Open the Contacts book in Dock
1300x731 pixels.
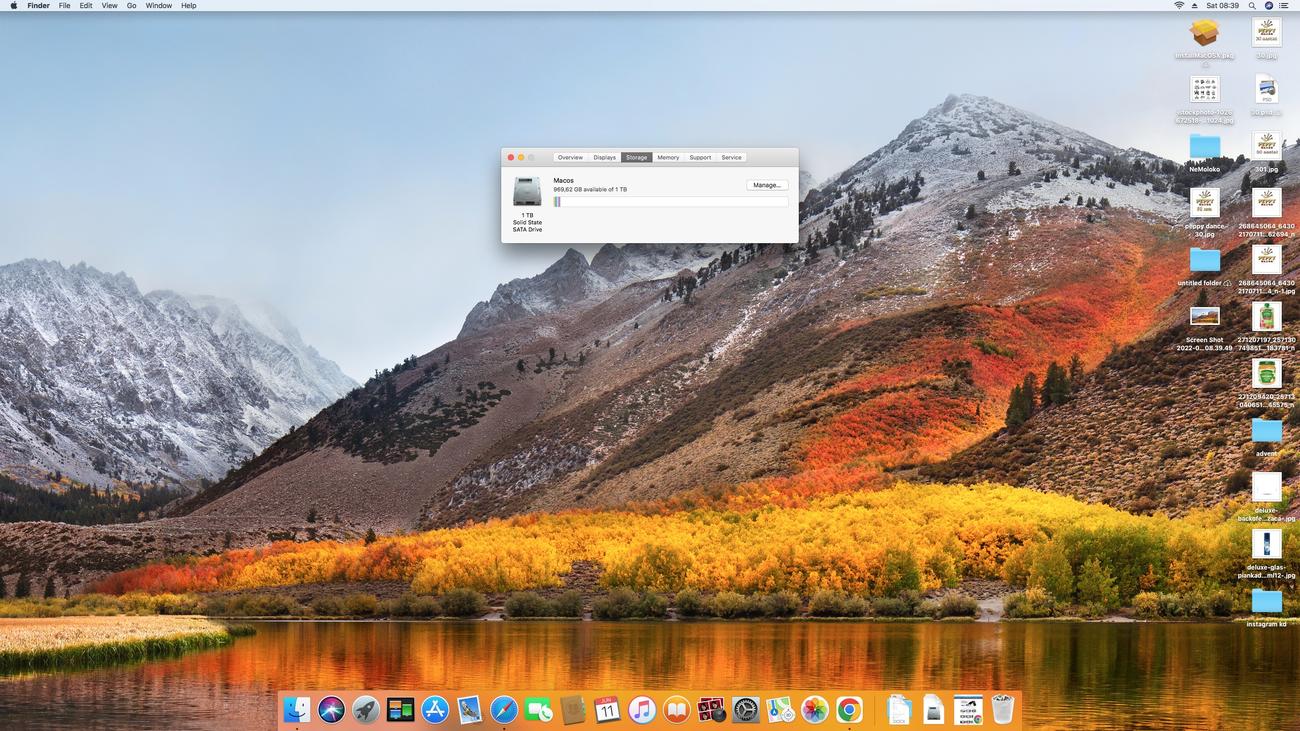[x=573, y=709]
